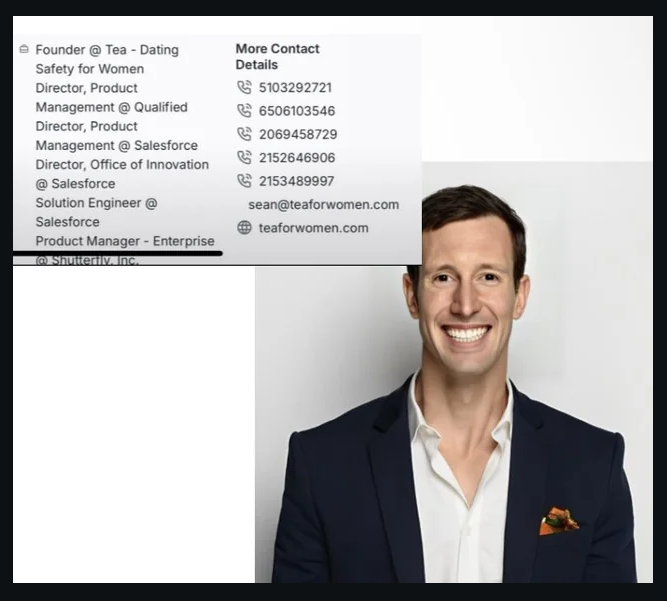Screen dimensions: 667x601
Task: Select phone number 2153489997
Action: [x=296, y=181]
